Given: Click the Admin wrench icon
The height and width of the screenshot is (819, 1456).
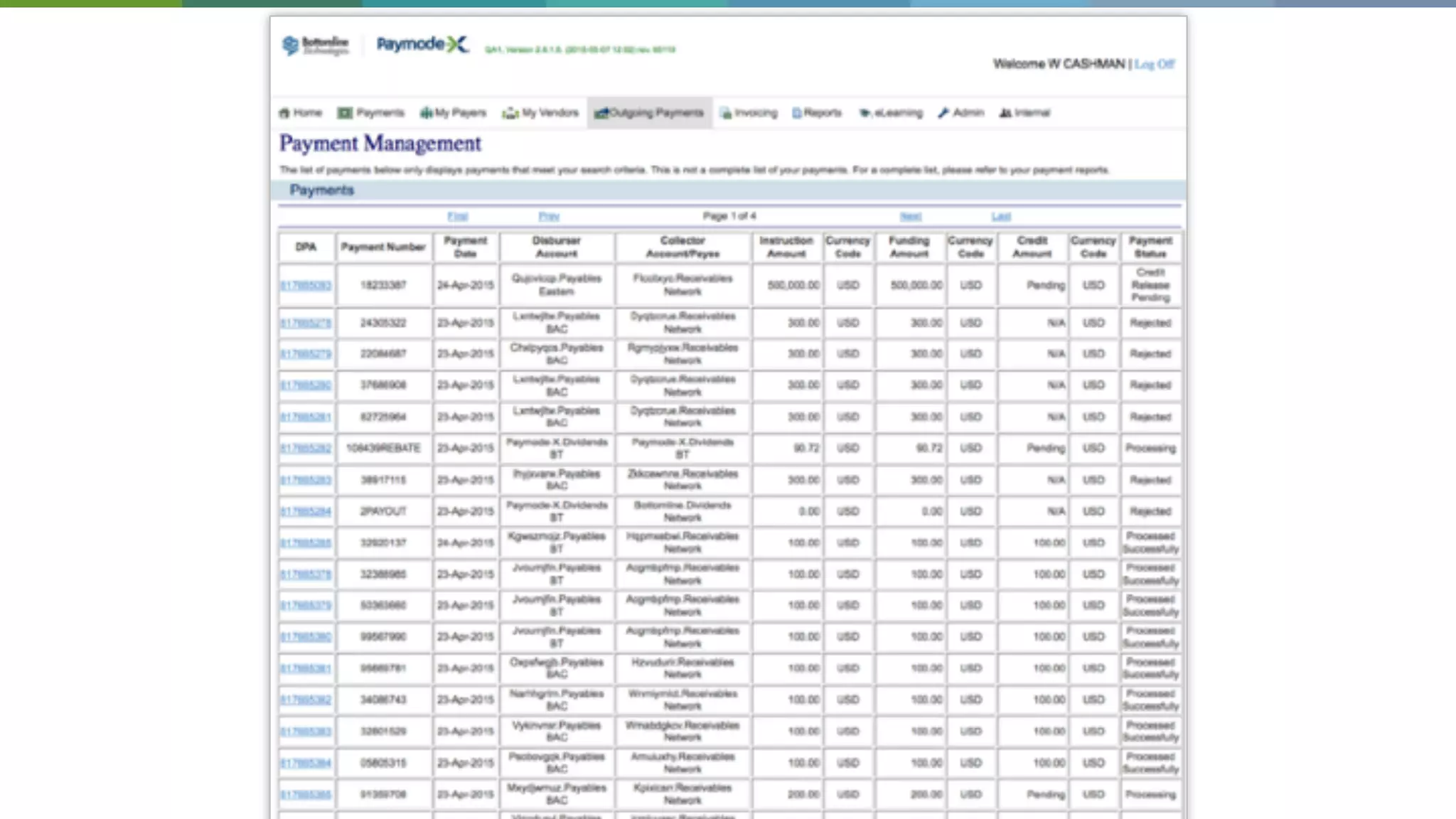Looking at the screenshot, I should (943, 113).
